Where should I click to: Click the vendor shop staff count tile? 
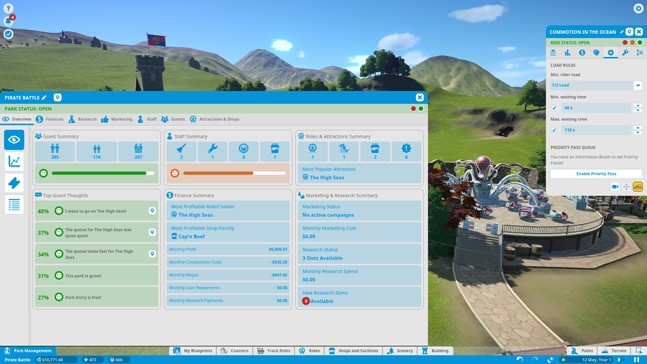pyautogui.click(x=274, y=151)
